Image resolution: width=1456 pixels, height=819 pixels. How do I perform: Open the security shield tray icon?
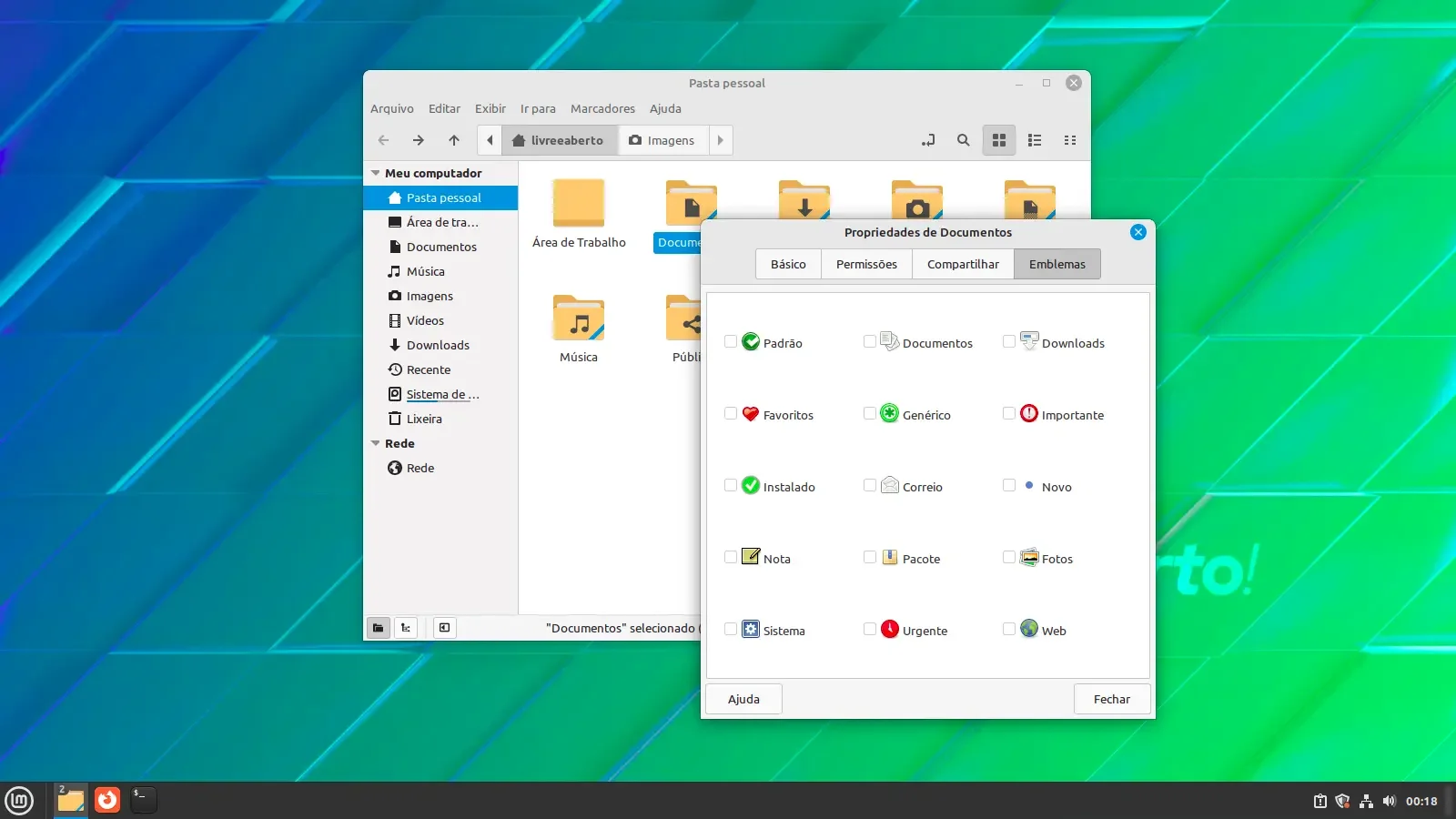[x=1342, y=801]
